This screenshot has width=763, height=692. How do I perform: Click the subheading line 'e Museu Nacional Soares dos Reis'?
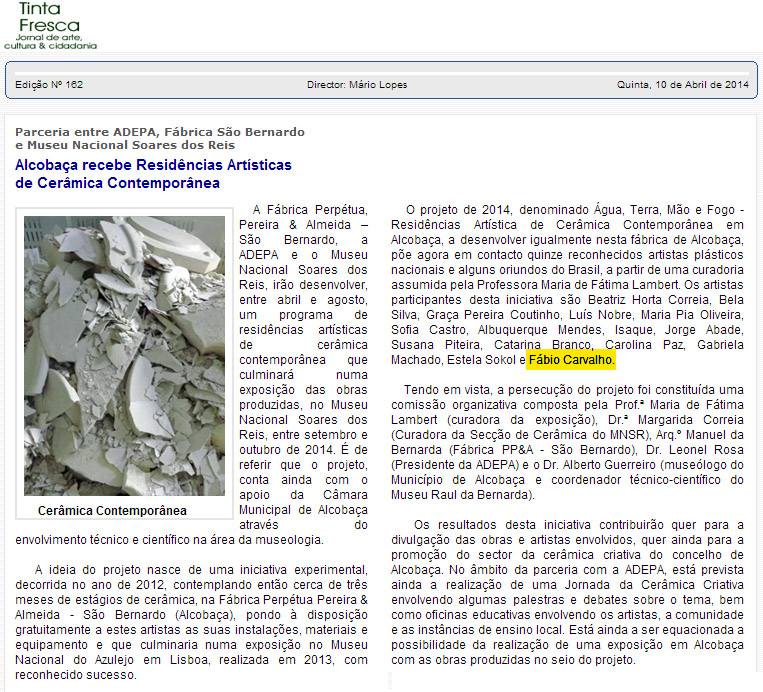tap(125, 145)
